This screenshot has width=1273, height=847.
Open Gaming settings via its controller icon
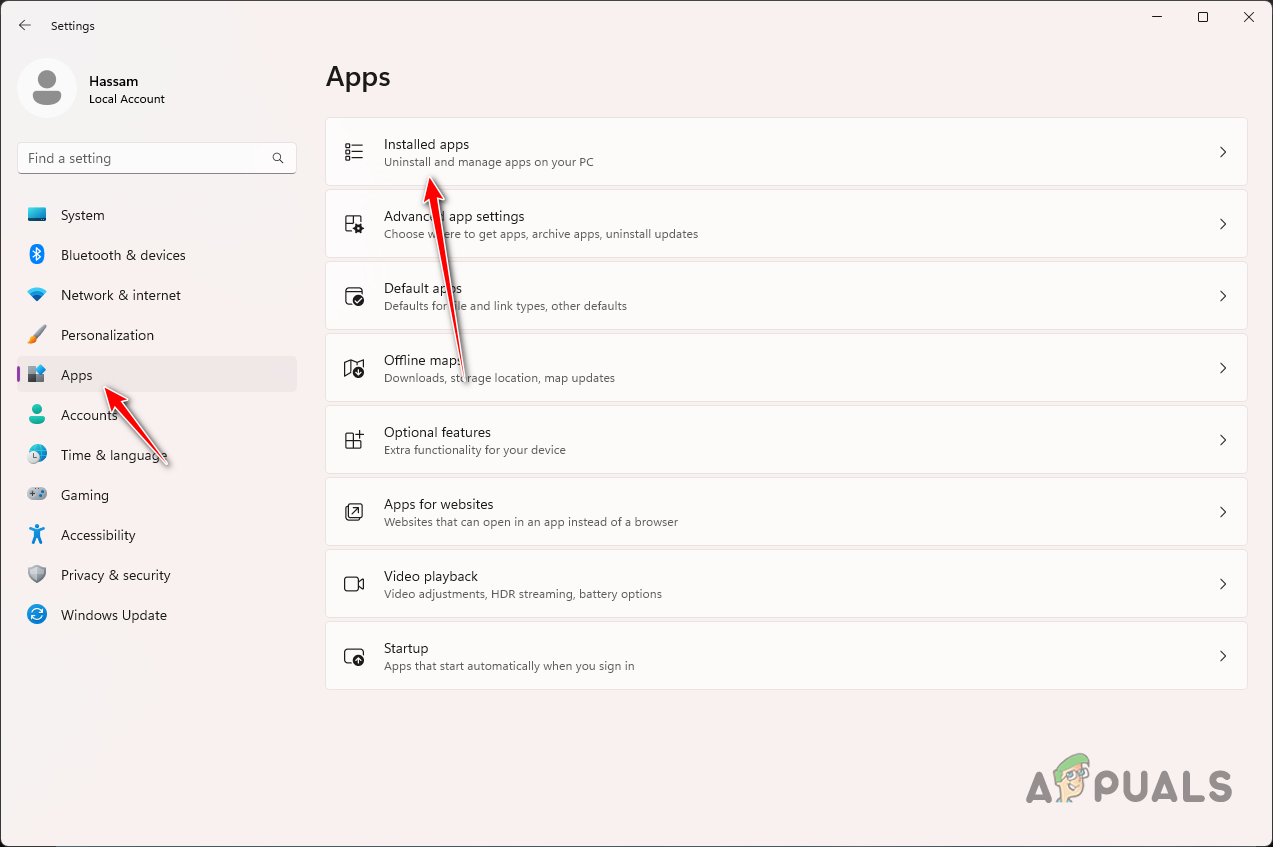[36, 495]
